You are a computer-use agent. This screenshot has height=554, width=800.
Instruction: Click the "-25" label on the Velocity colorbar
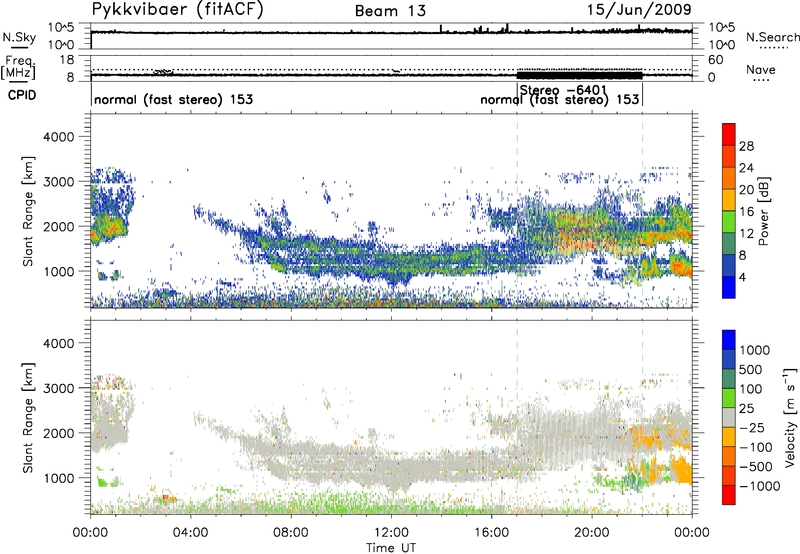click(x=754, y=427)
